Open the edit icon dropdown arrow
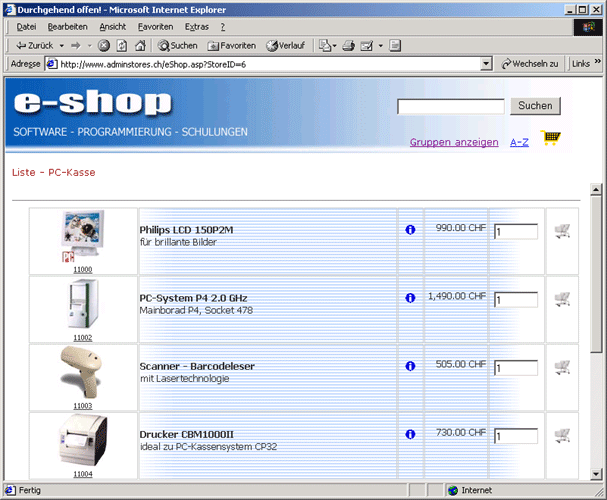This screenshot has height=500, width=607. [x=381, y=46]
